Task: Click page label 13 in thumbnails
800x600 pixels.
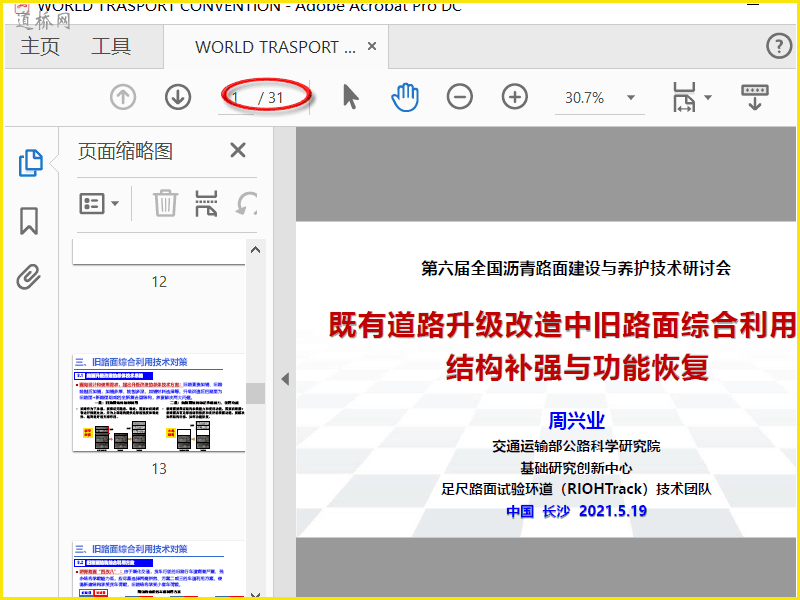Action: click(x=159, y=468)
